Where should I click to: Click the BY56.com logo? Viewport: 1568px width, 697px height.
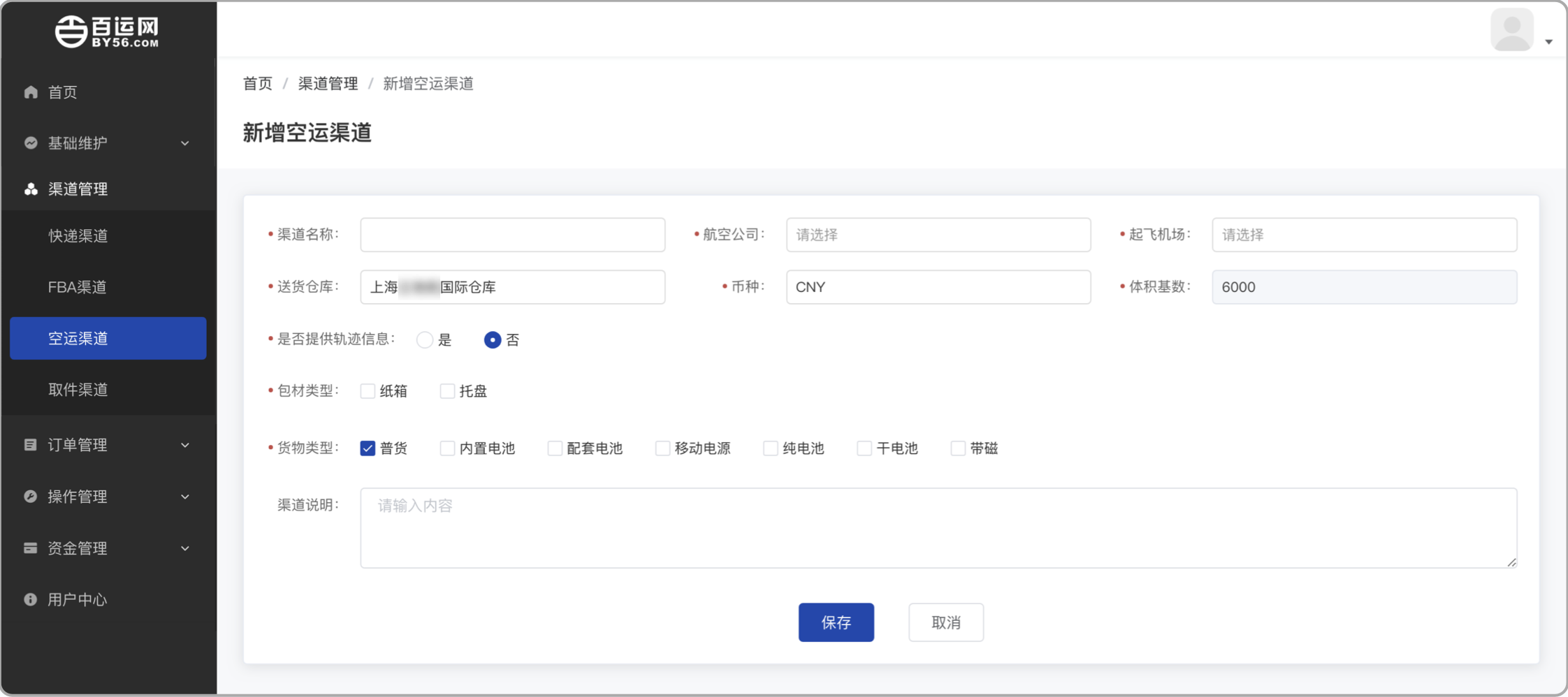pyautogui.click(x=108, y=31)
